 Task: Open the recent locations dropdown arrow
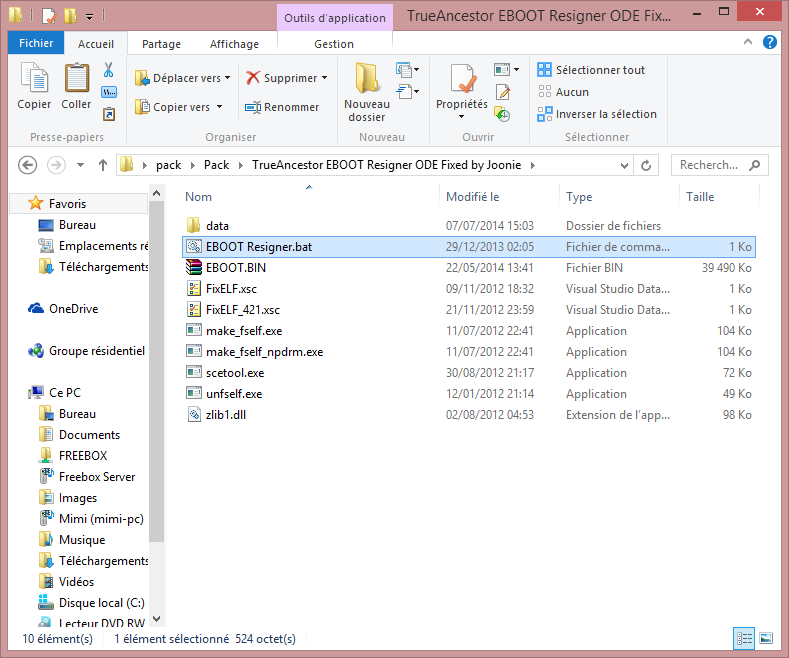click(x=81, y=165)
